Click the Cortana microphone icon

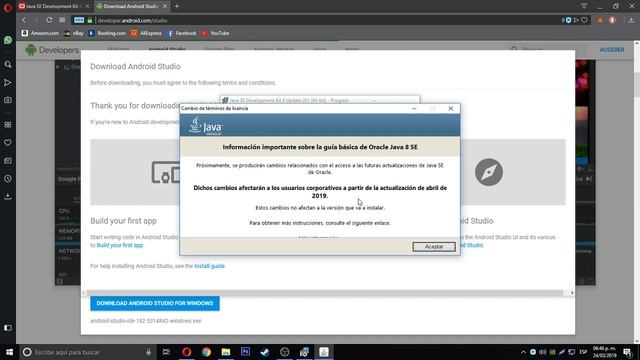(x=149, y=352)
